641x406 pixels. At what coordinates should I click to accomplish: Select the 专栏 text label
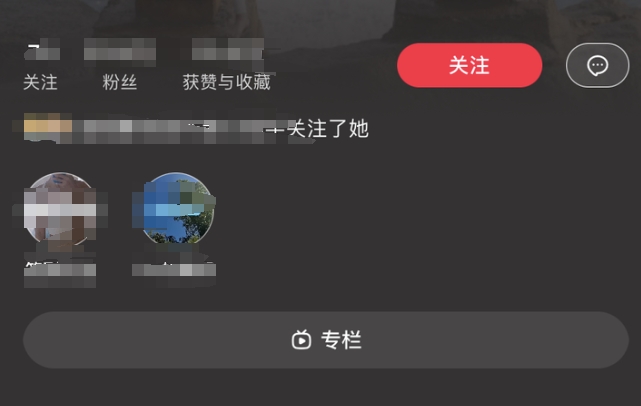pos(341,340)
